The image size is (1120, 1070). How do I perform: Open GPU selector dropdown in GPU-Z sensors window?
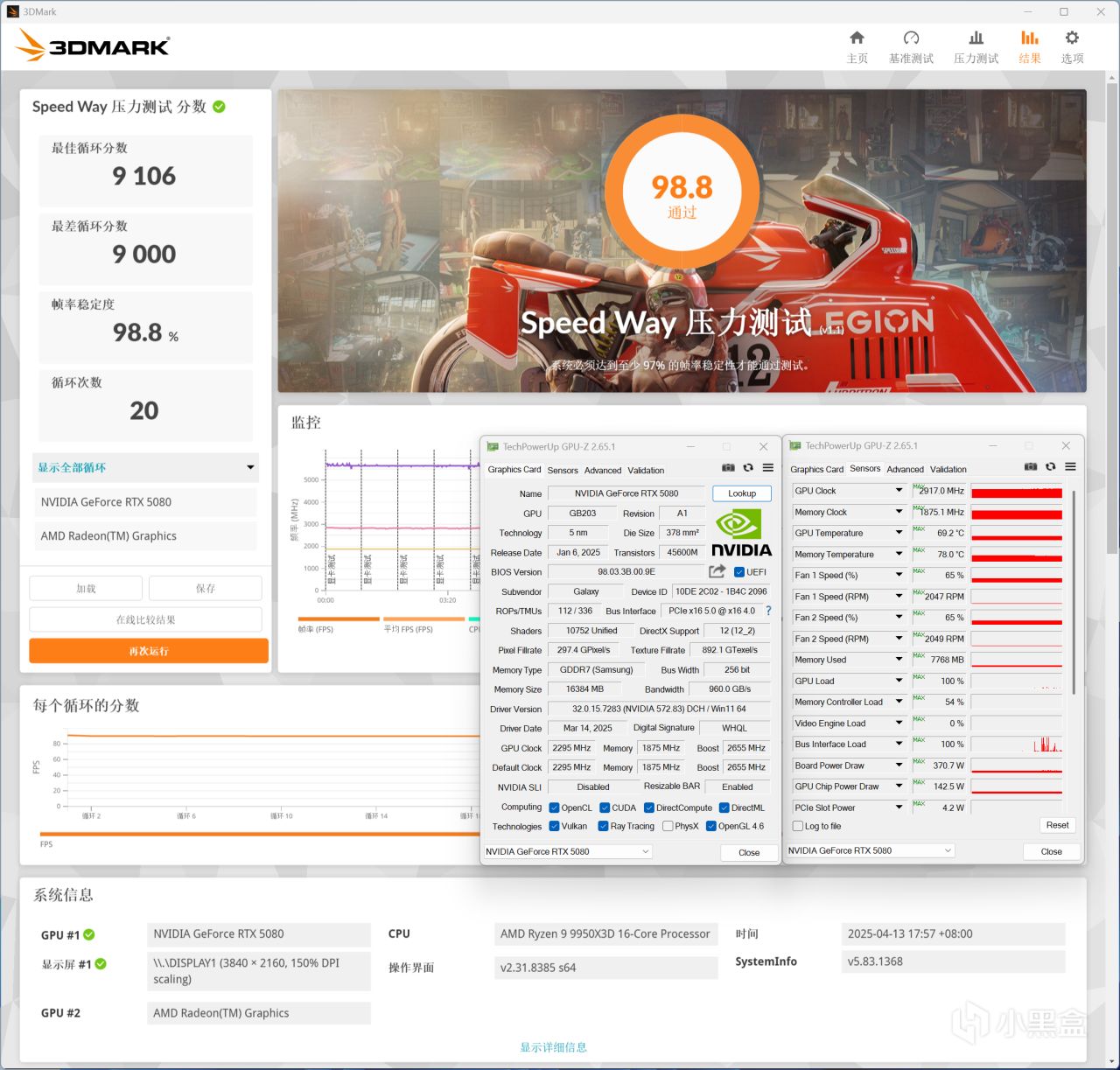871,850
